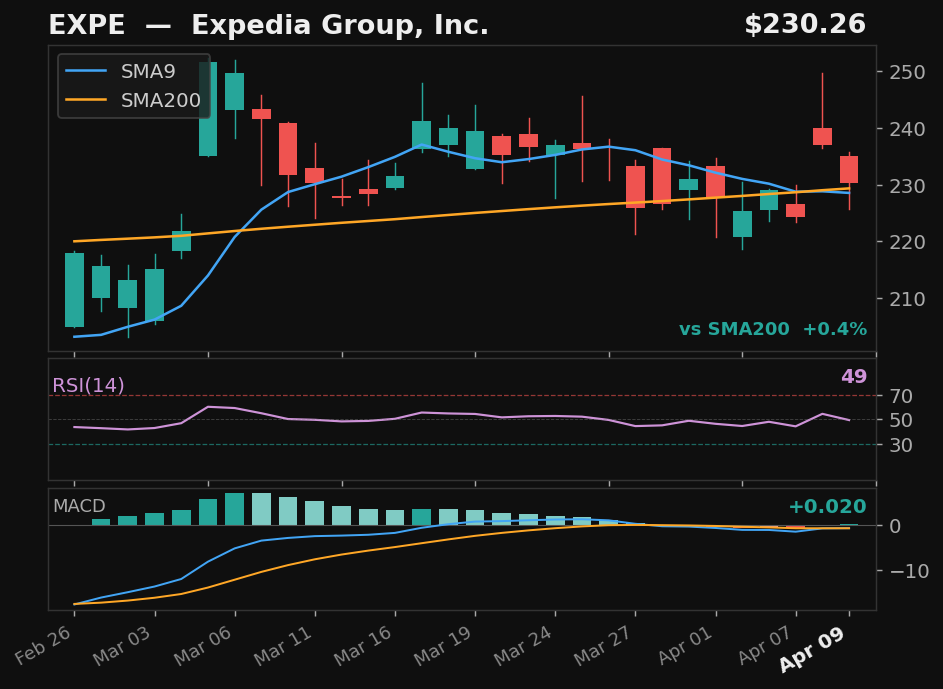Hide the RSI(14) indicator label

[89, 383]
